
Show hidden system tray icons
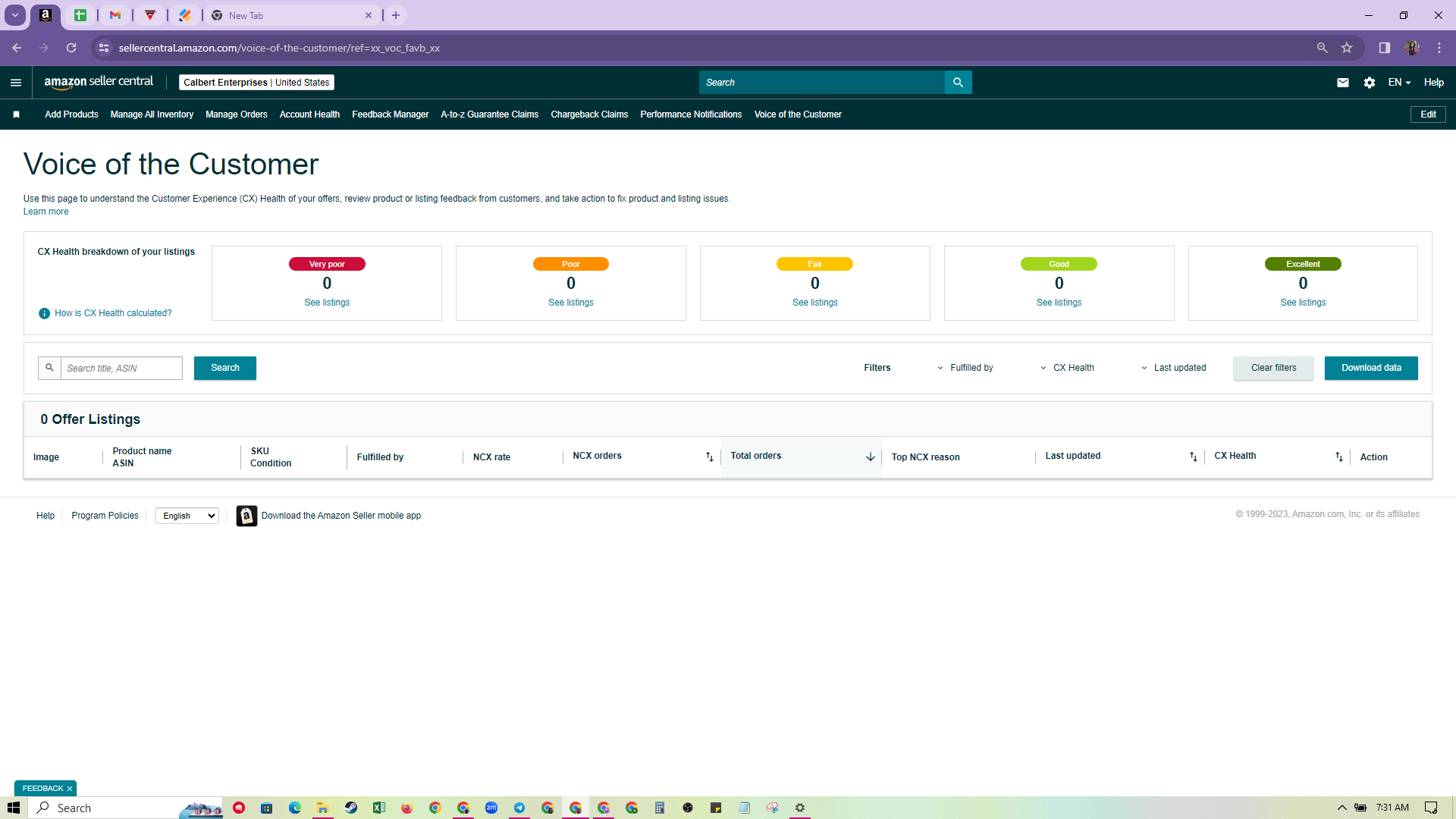click(1341, 808)
